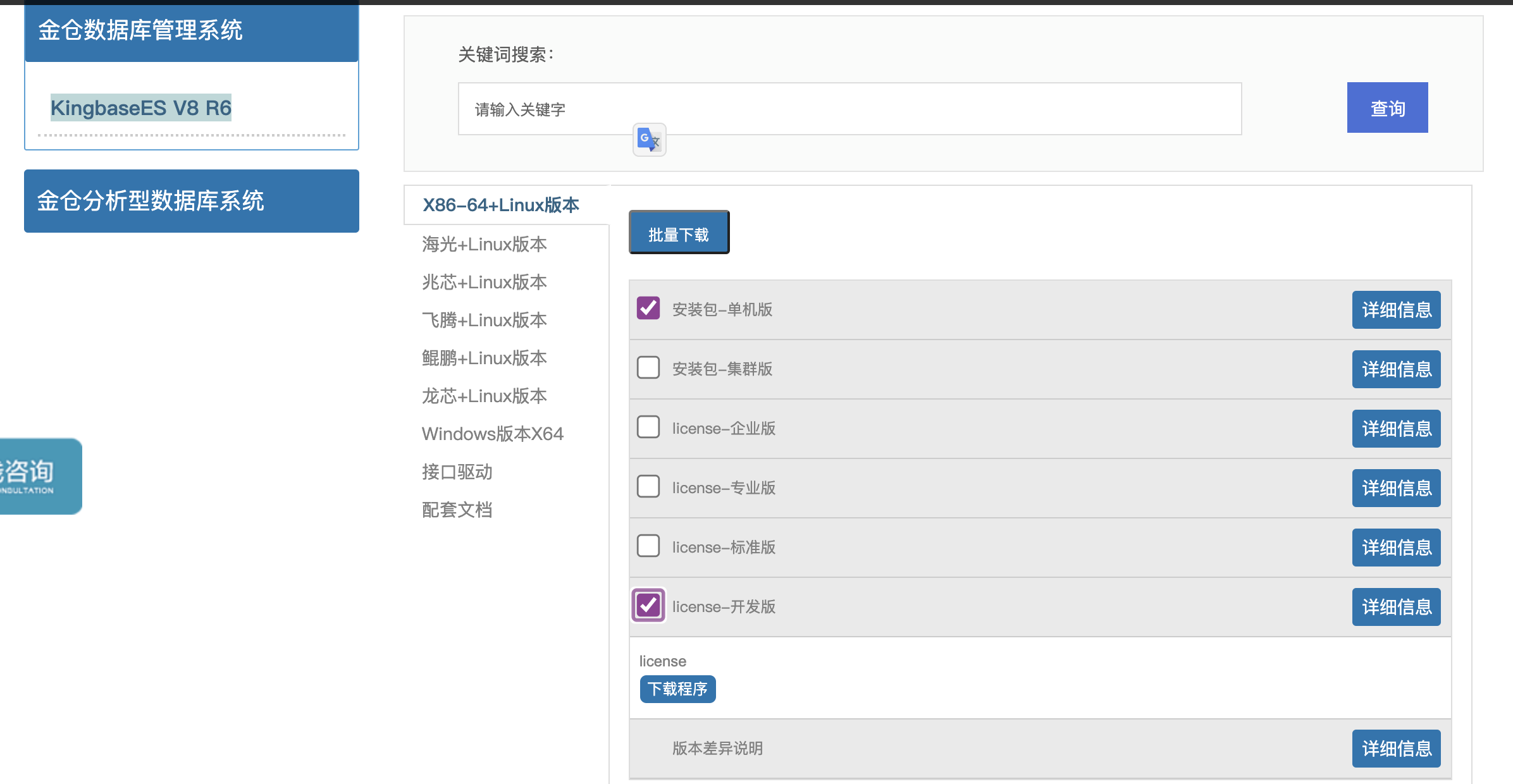View 详细信息 for 版本差异说明

pos(1396,748)
